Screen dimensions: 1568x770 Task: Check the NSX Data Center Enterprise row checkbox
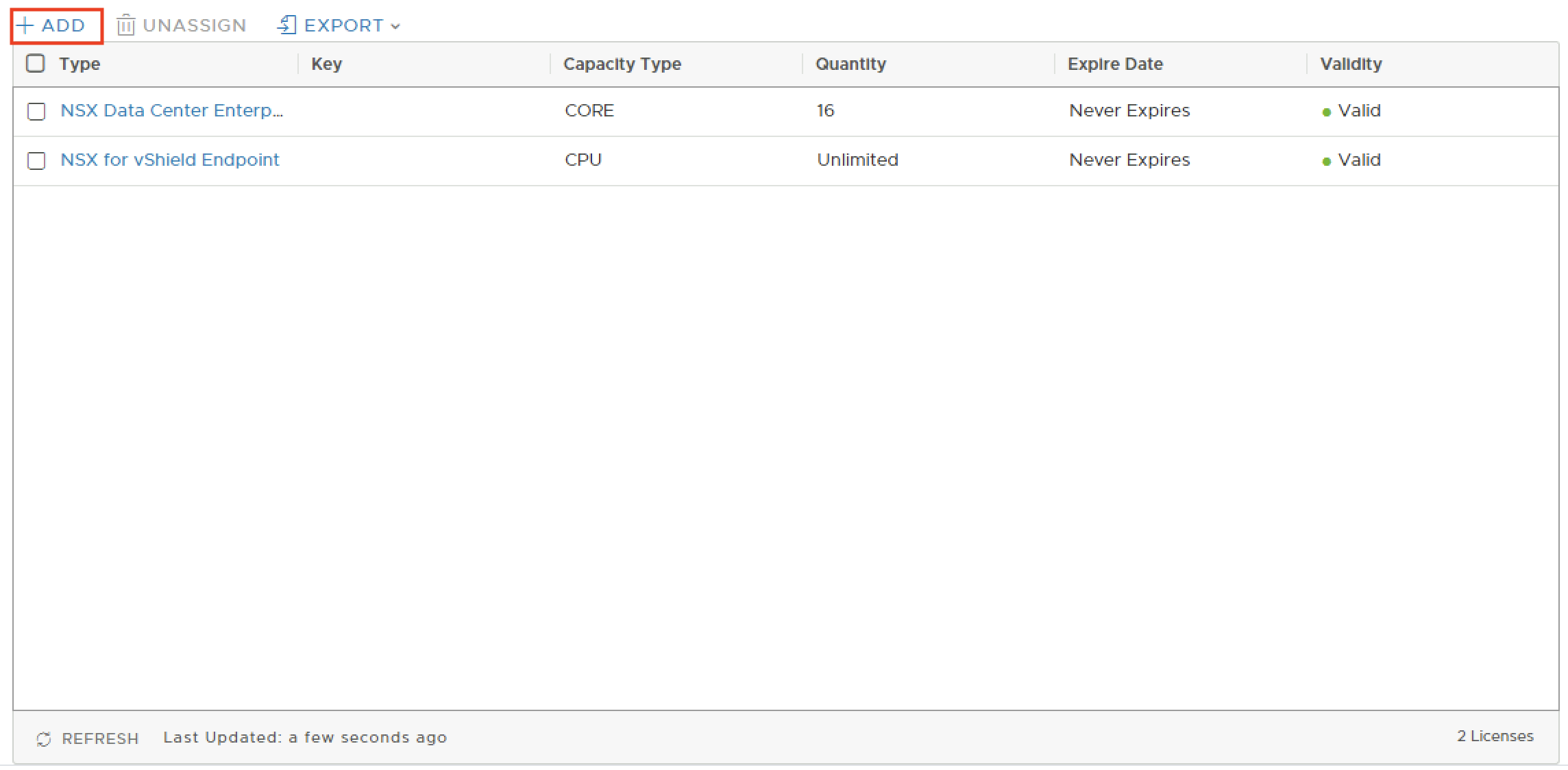pos(36,112)
